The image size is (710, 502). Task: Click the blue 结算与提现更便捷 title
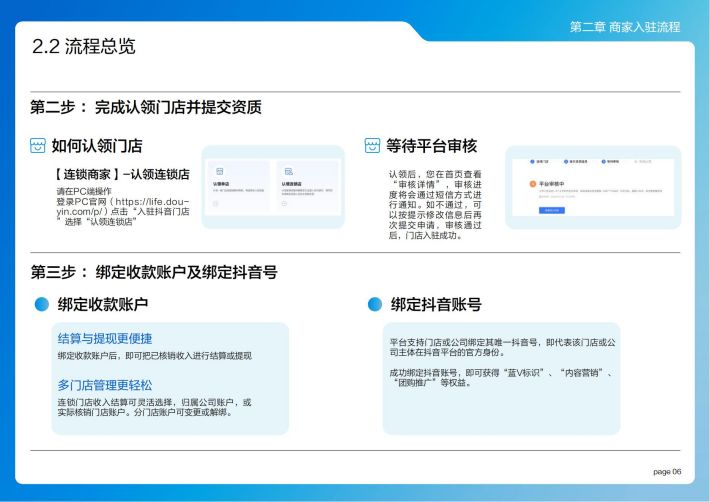coord(105,338)
